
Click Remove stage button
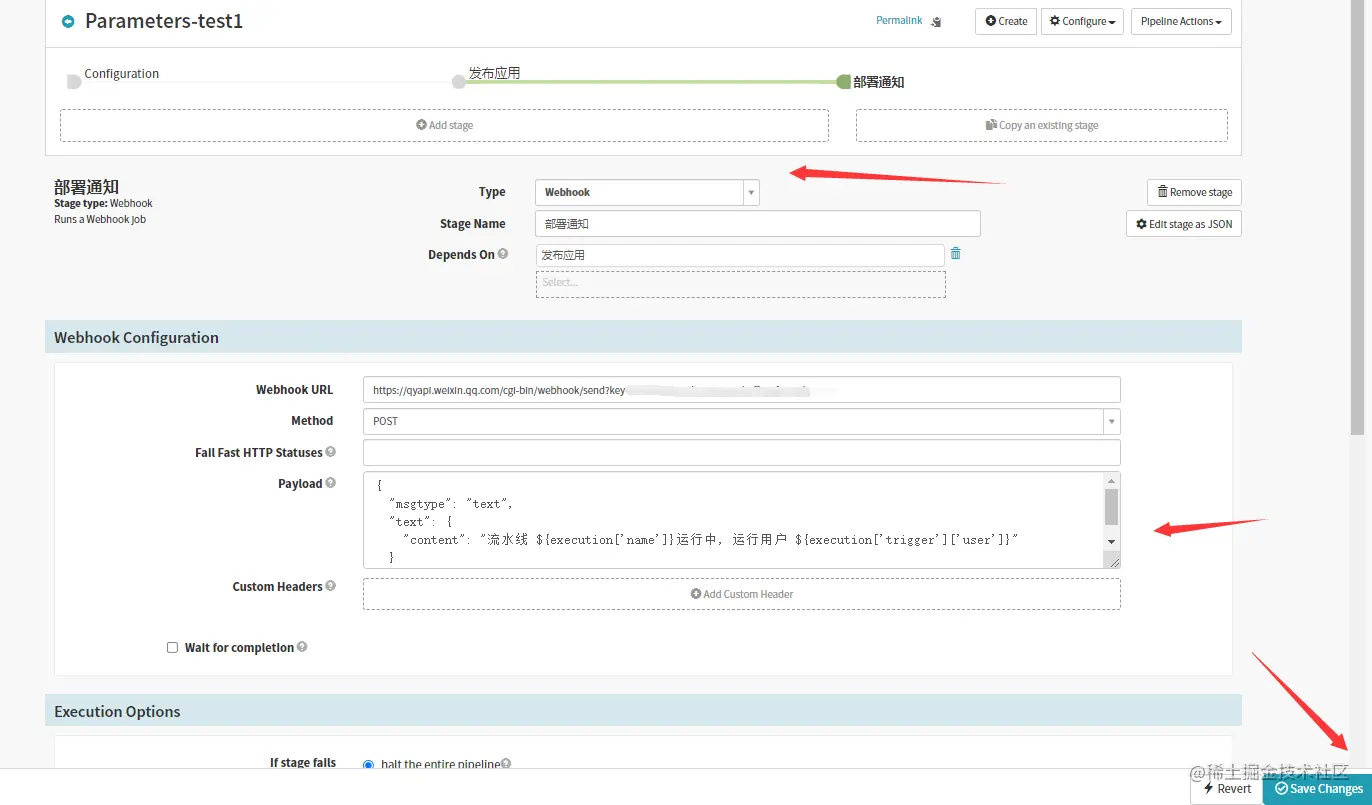pyautogui.click(x=1194, y=192)
